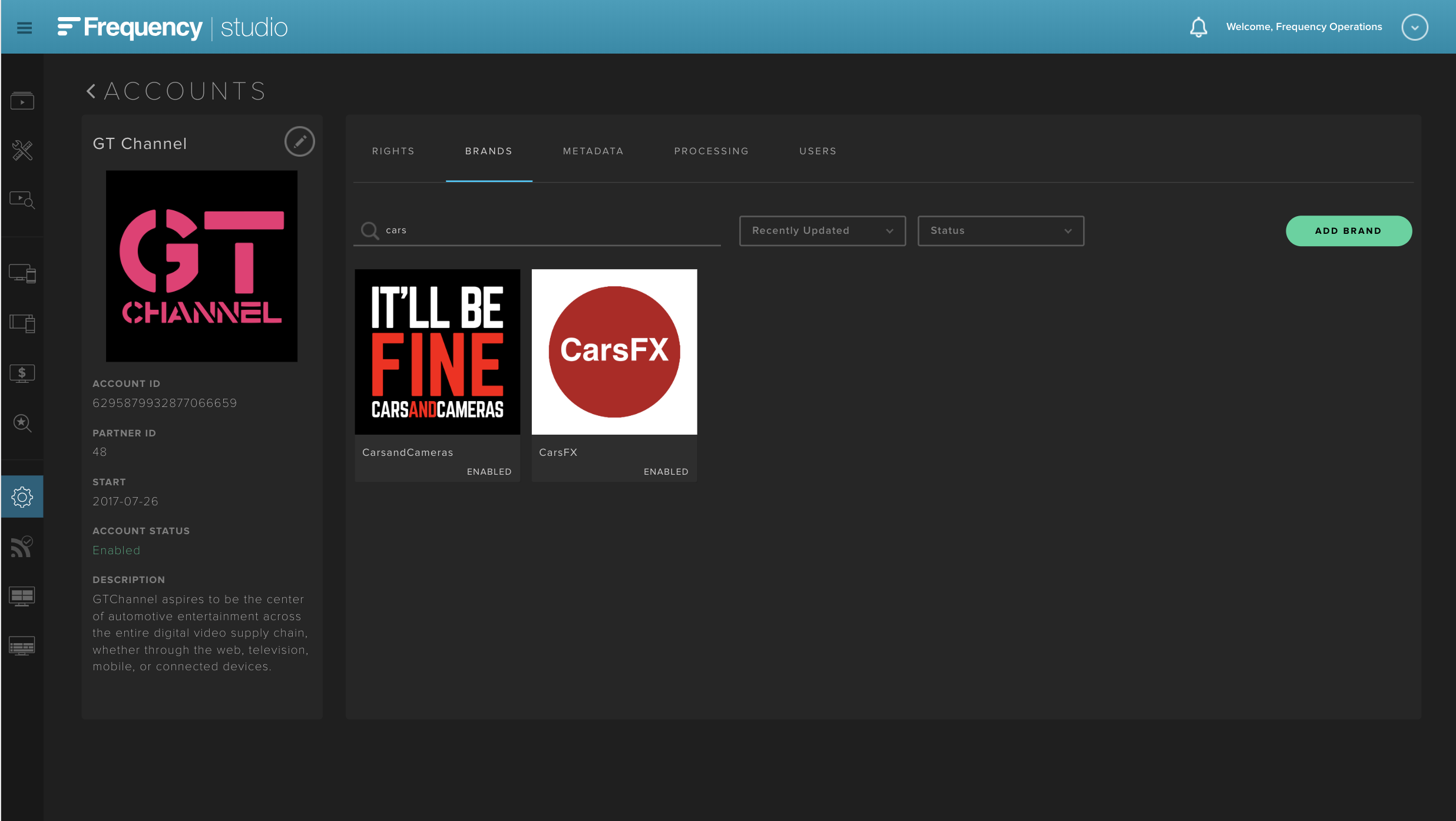Image resolution: width=1456 pixels, height=821 pixels.
Task: Open the grid display sidebar icon
Action: pos(22,596)
